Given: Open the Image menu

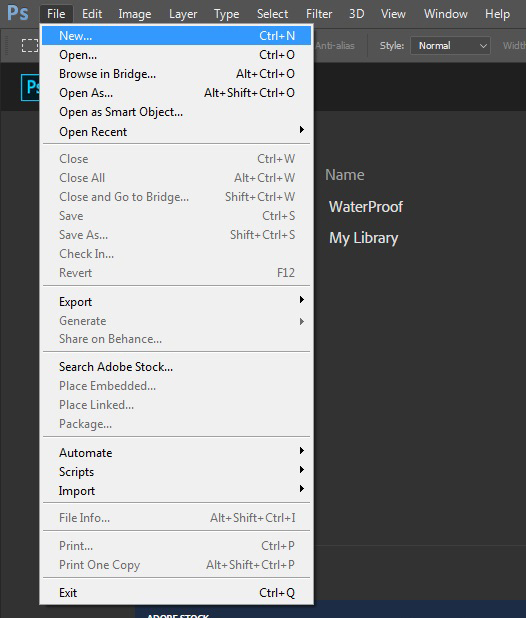Looking at the screenshot, I should 135,14.
